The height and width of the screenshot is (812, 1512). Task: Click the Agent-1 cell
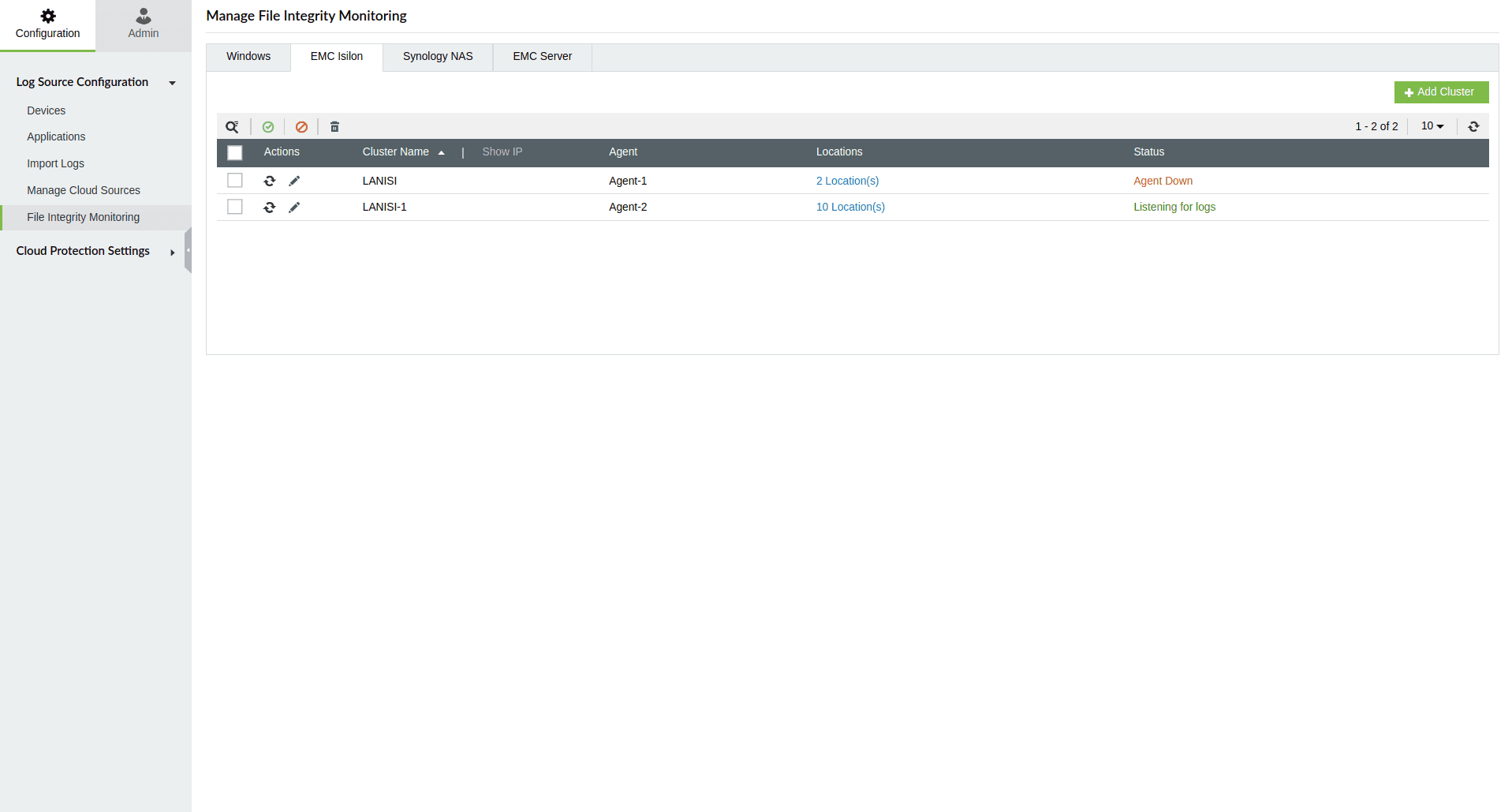[x=628, y=181]
